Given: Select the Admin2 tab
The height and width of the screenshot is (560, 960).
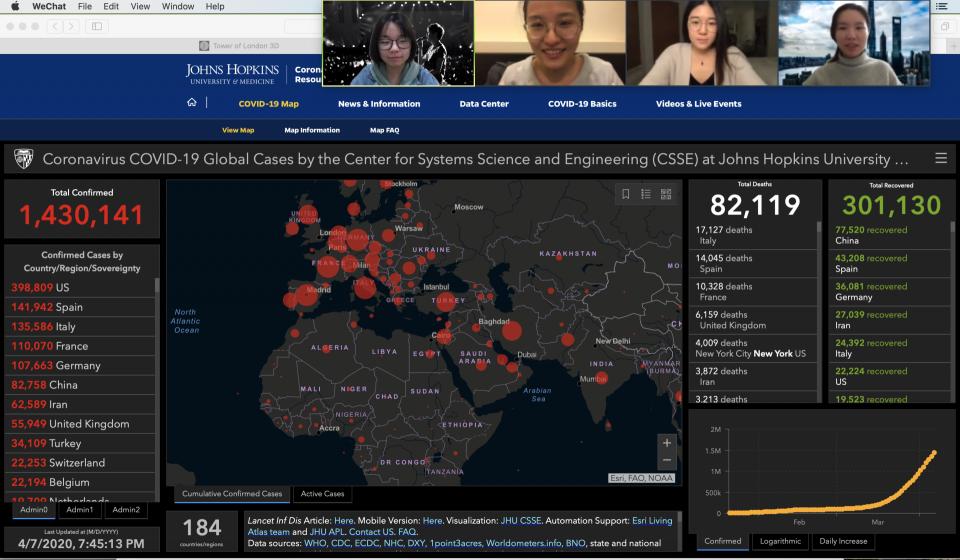Looking at the screenshot, I should [x=126, y=510].
